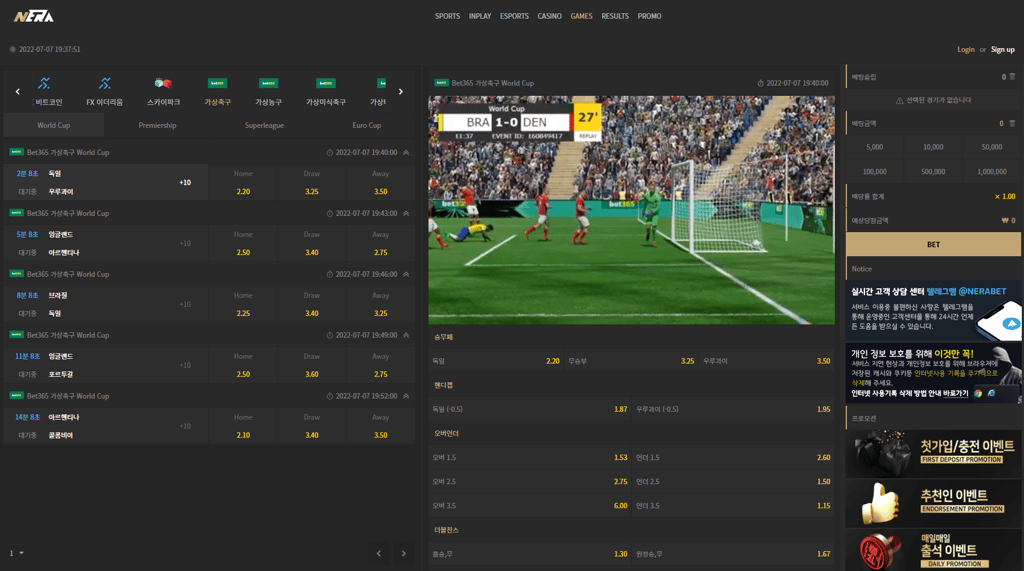Pick Home odds 2.20 in 19:40 match list

click(243, 182)
